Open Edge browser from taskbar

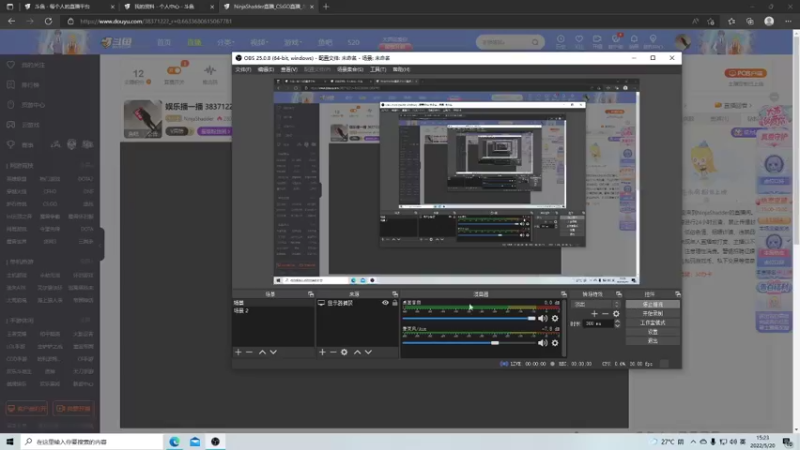(x=174, y=442)
